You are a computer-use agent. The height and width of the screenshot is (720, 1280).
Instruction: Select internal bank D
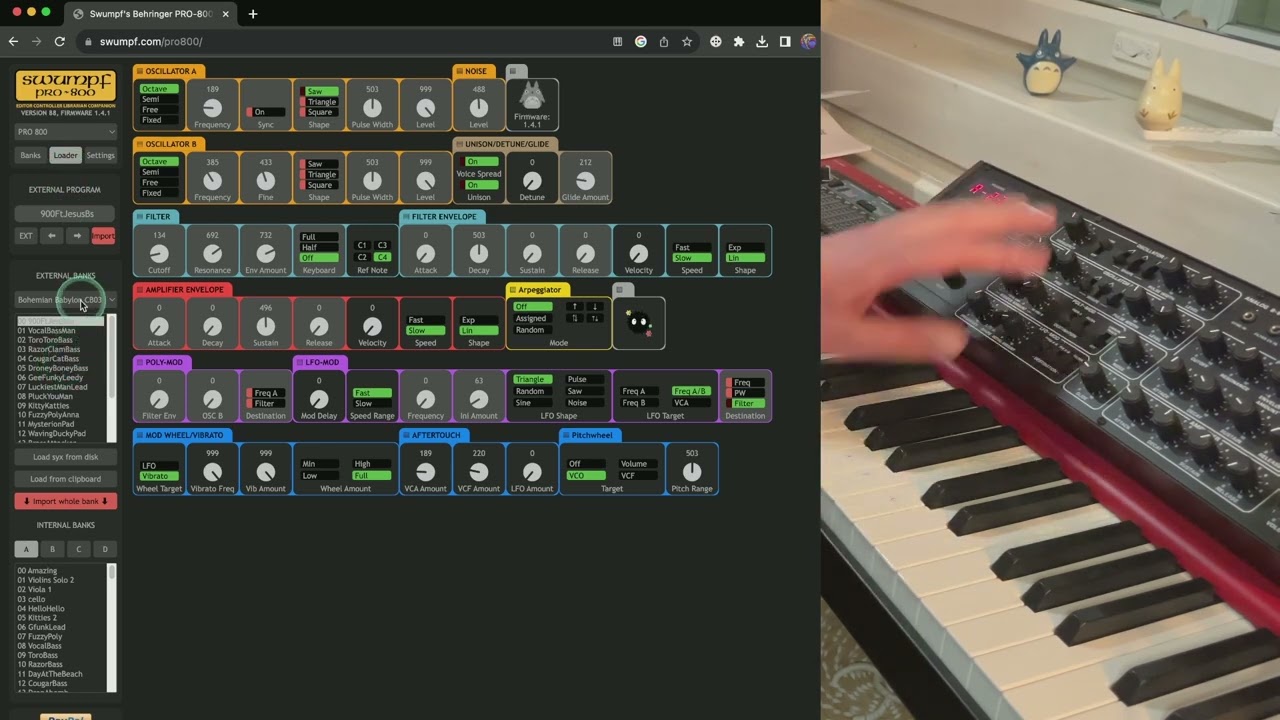tap(105, 549)
